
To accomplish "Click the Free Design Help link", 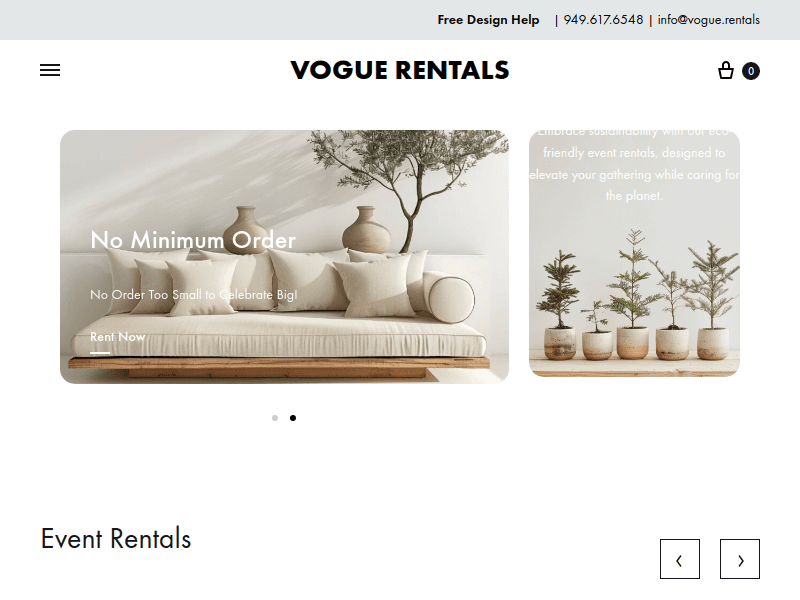I will click(x=488, y=20).
